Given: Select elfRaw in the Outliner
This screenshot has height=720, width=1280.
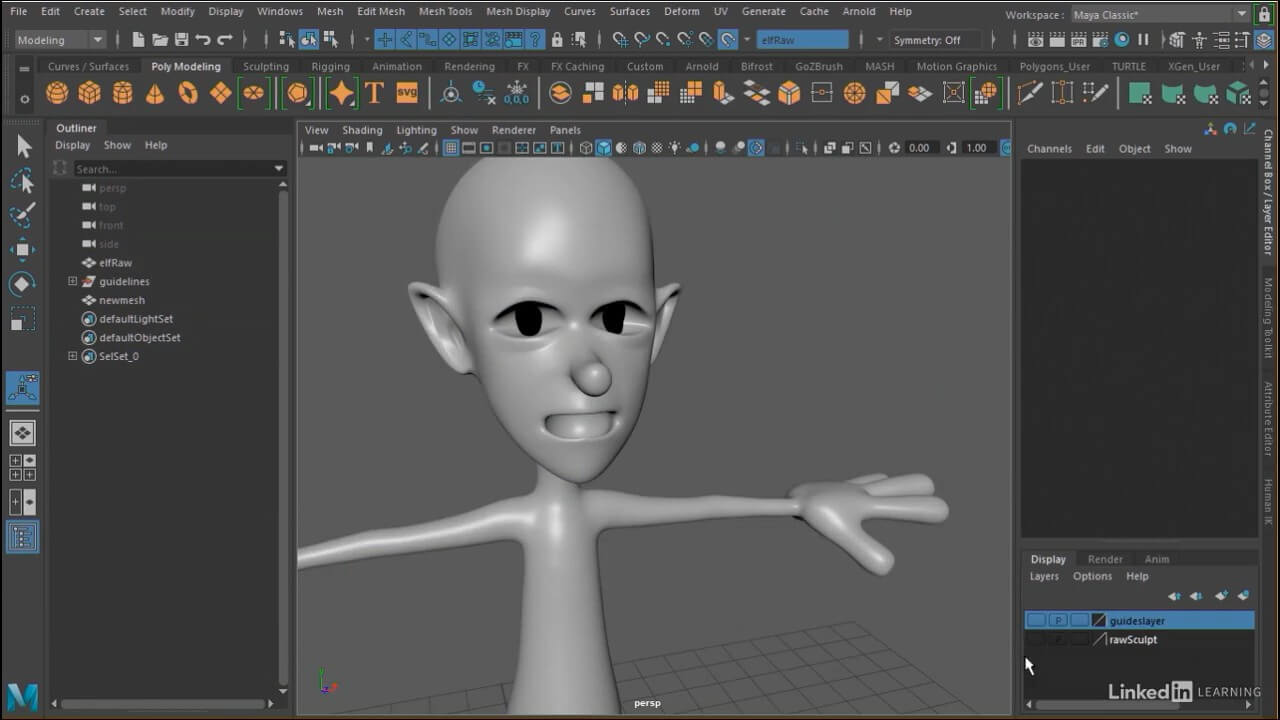Looking at the screenshot, I should point(115,263).
